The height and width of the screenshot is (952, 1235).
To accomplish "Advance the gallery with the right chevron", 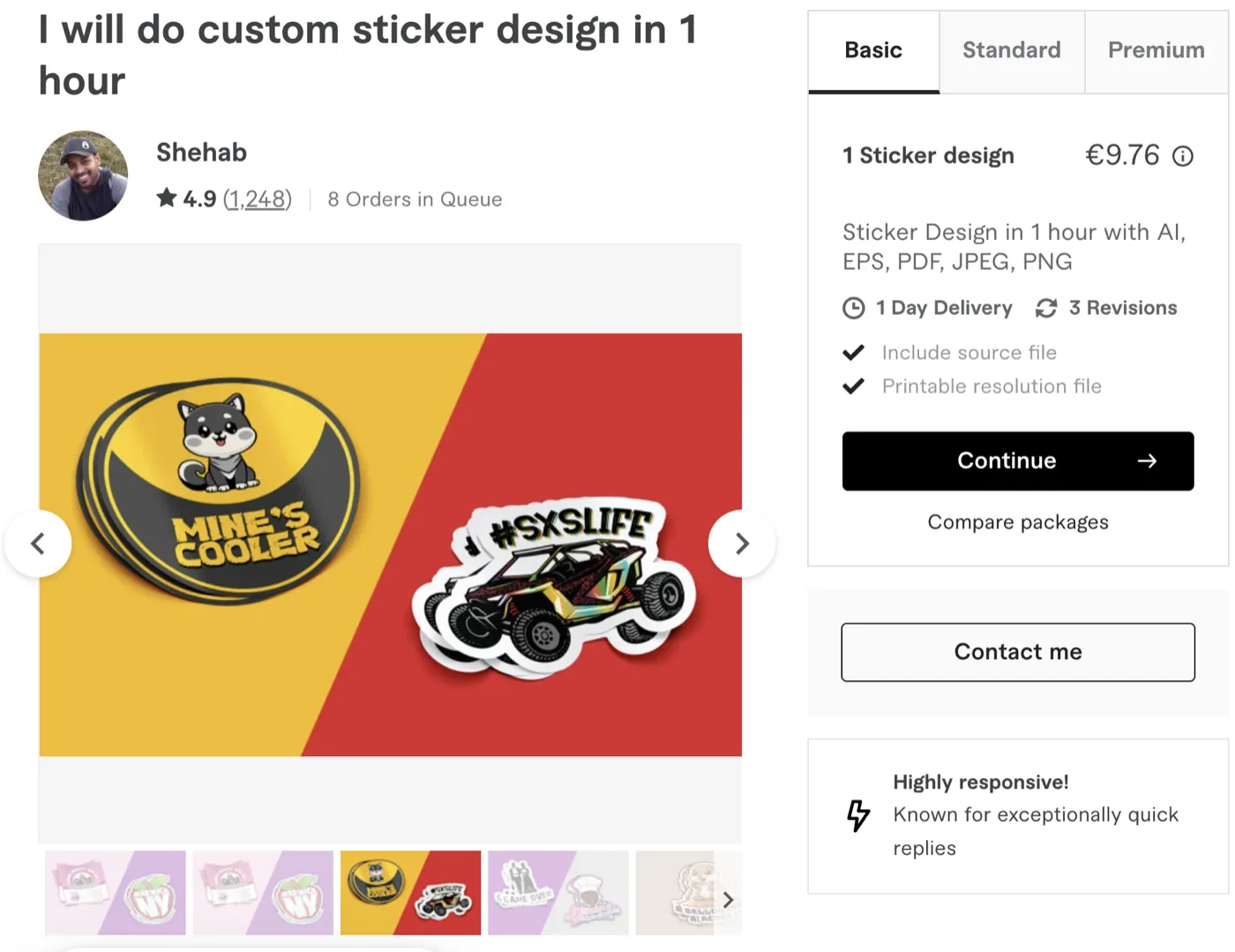I will (x=741, y=543).
